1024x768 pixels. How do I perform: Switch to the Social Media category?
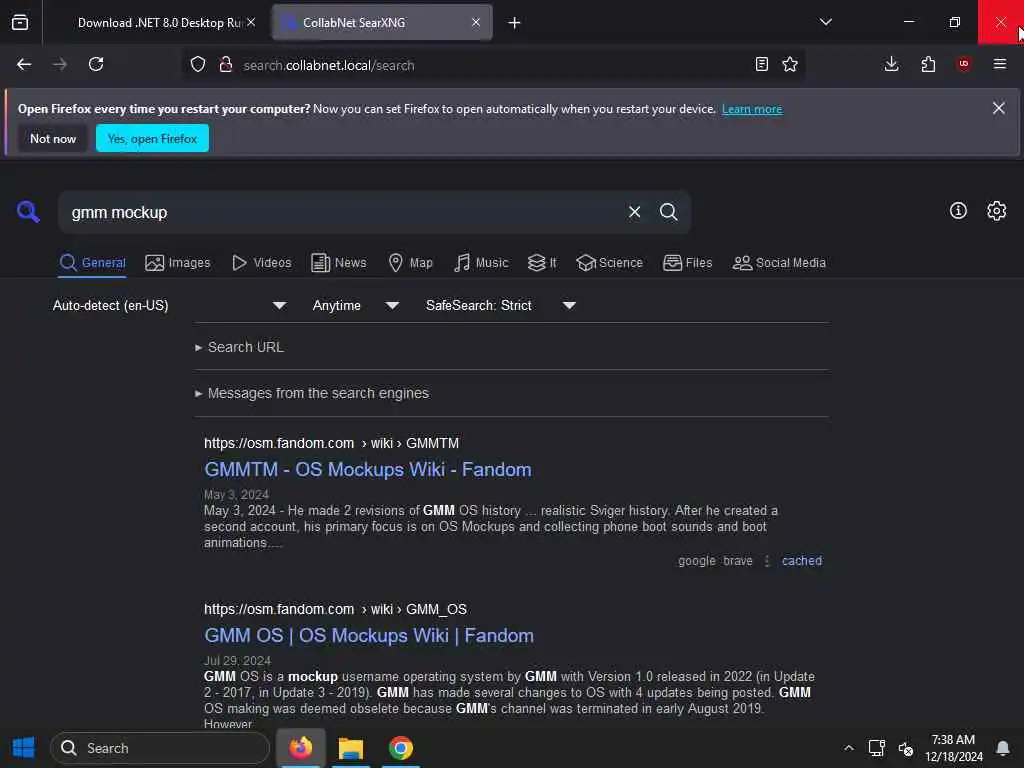click(x=779, y=263)
